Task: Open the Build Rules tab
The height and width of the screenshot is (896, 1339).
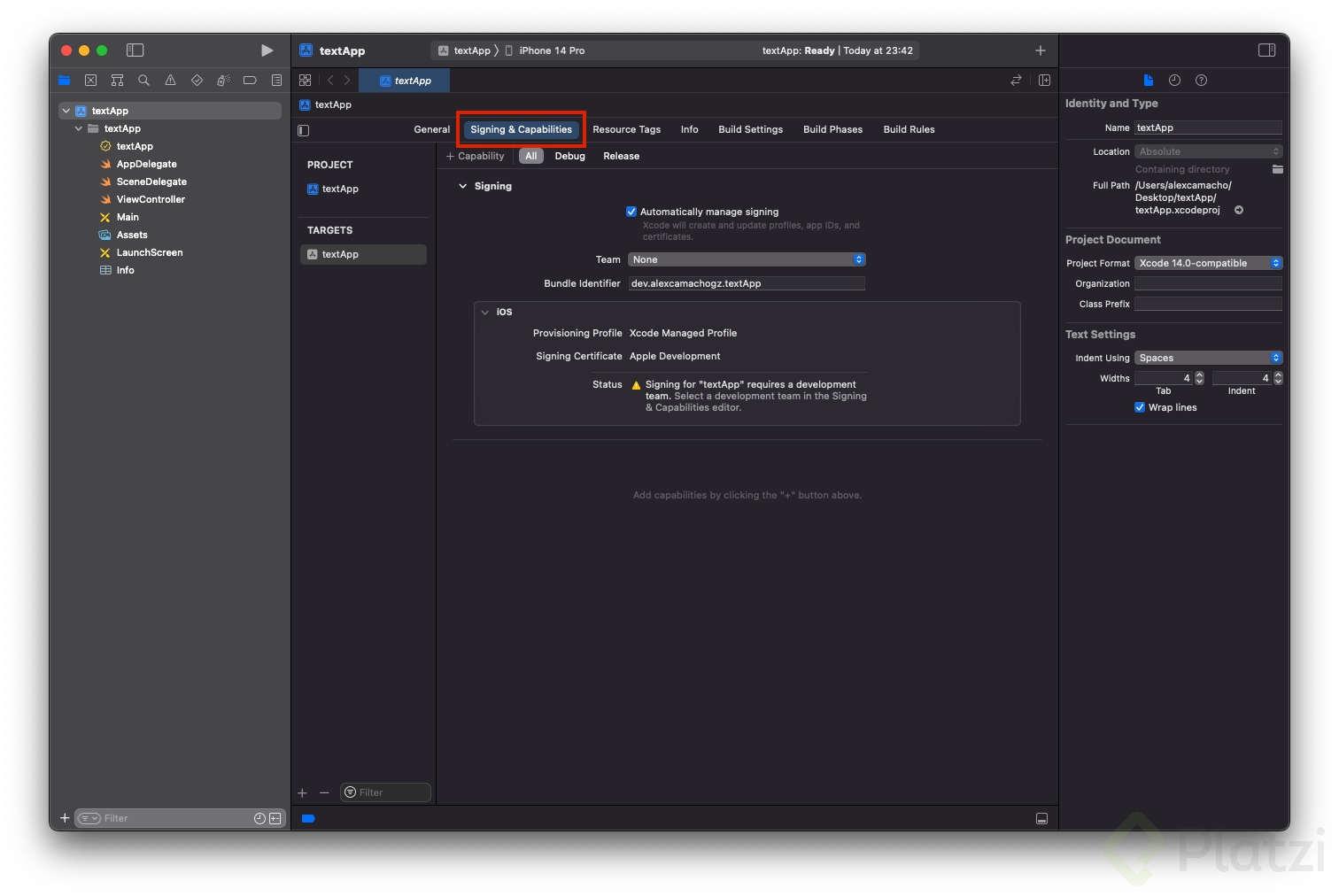Action: [x=909, y=129]
